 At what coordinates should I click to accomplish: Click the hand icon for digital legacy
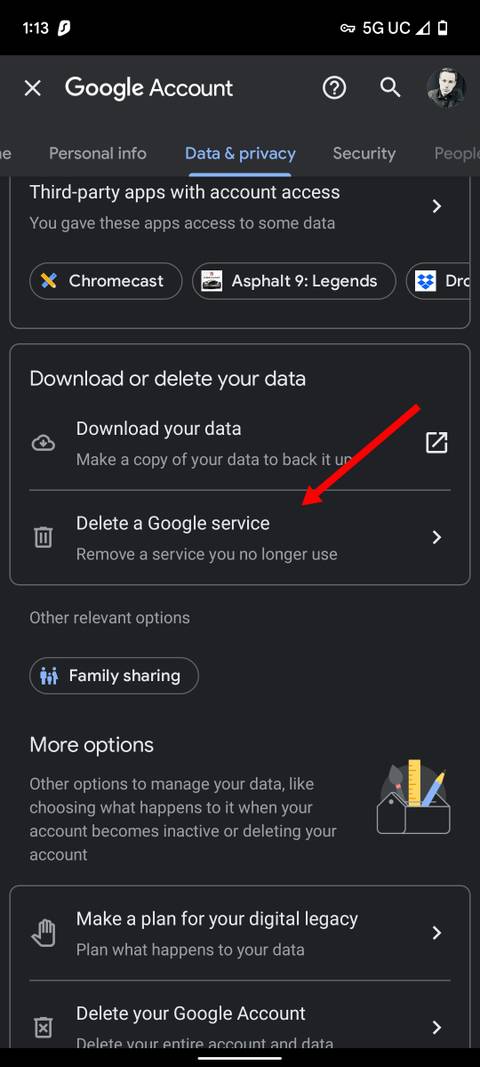(x=43, y=933)
